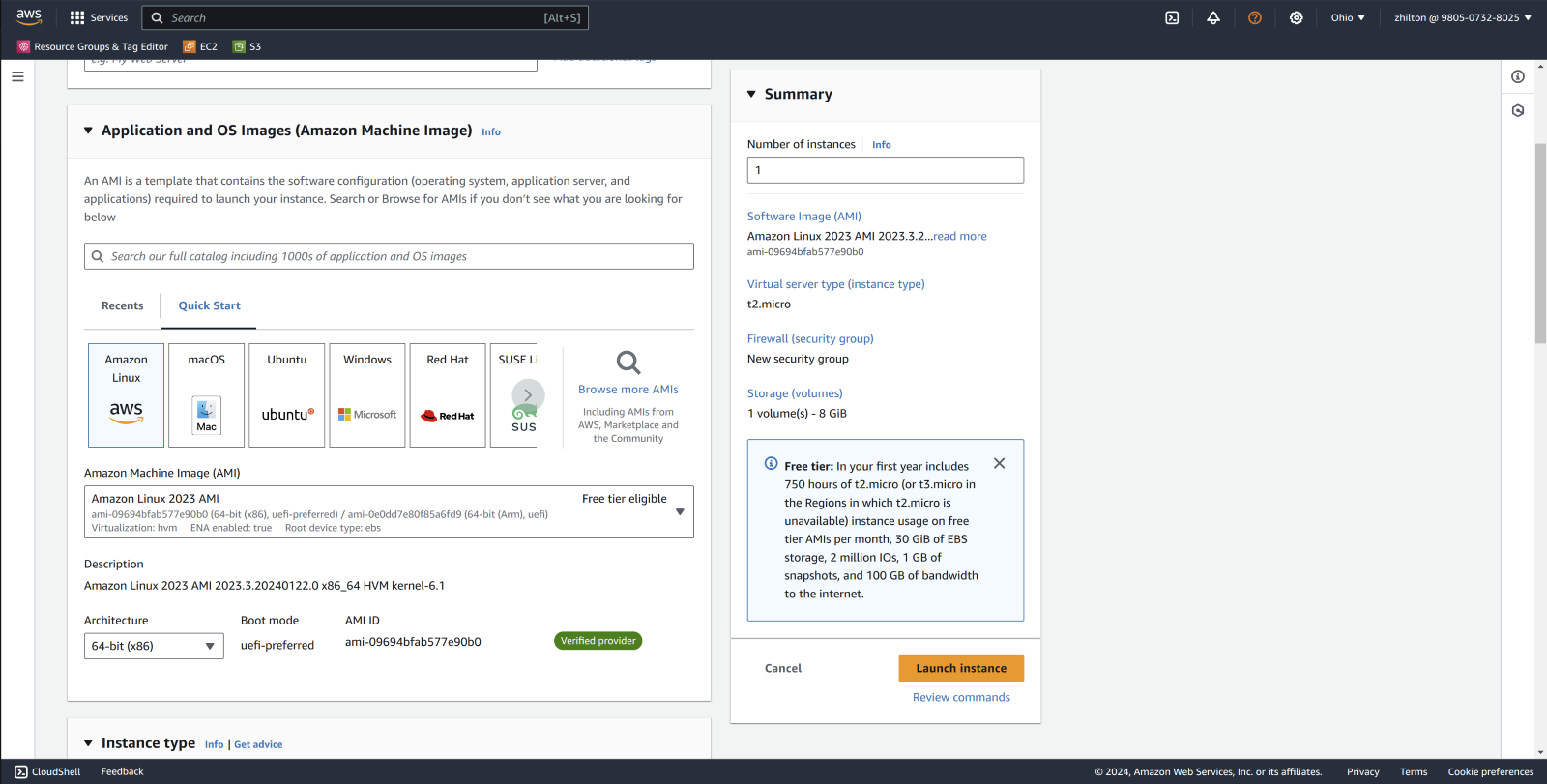Switch to the Quick Start tab
1547x784 pixels.
tap(209, 305)
